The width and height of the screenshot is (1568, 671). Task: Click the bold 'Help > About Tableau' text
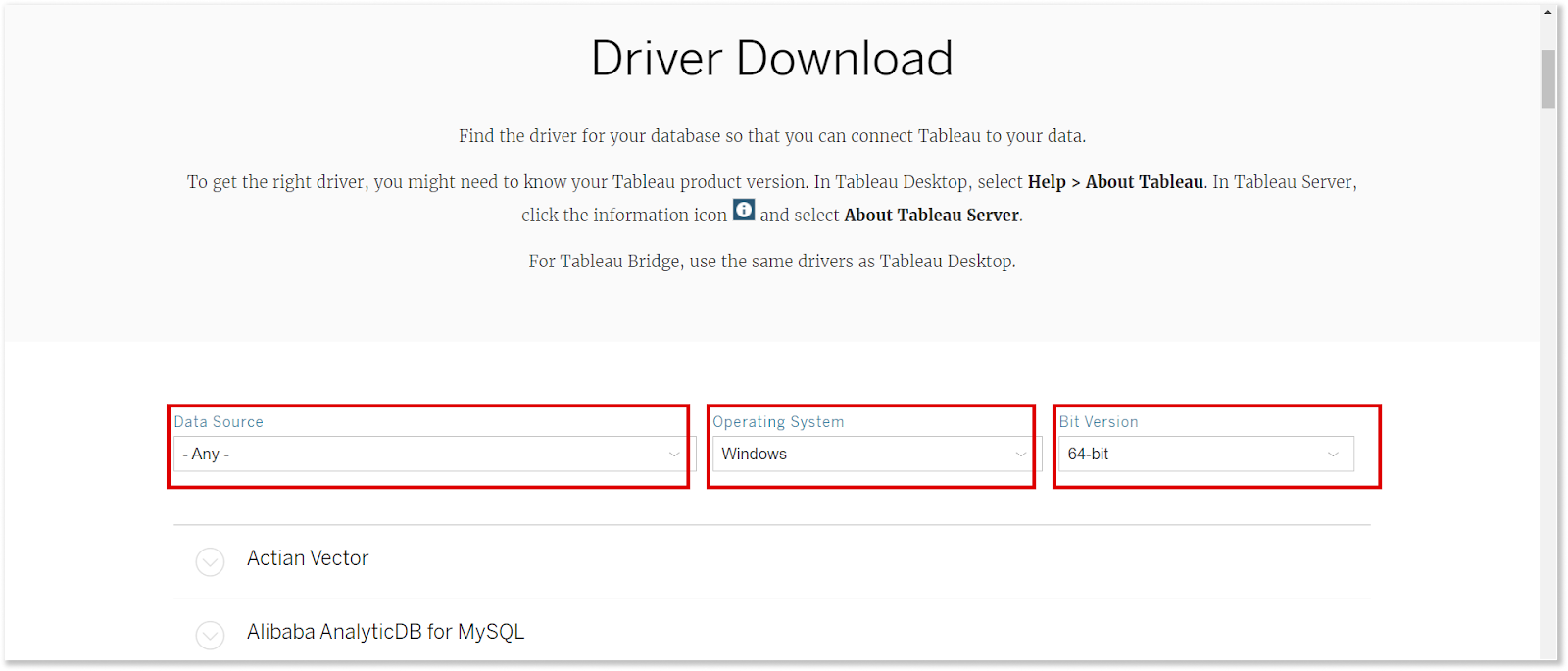(x=1115, y=182)
